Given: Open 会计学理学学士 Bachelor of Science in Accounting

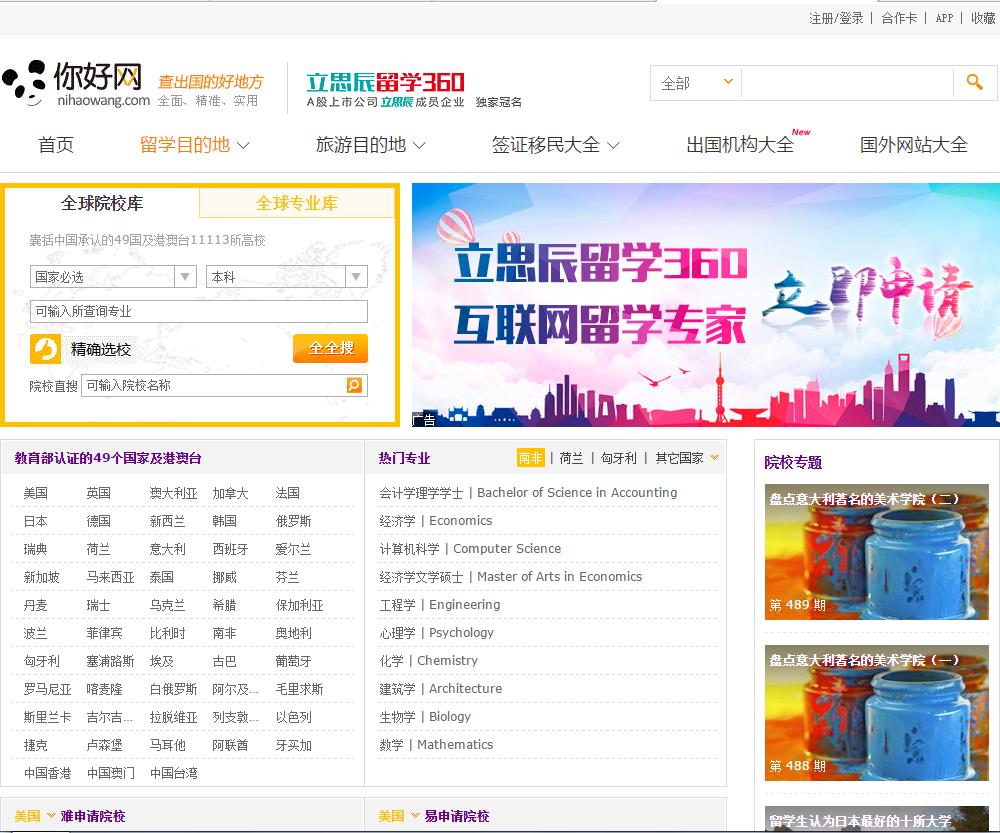Looking at the screenshot, I should (x=528, y=492).
